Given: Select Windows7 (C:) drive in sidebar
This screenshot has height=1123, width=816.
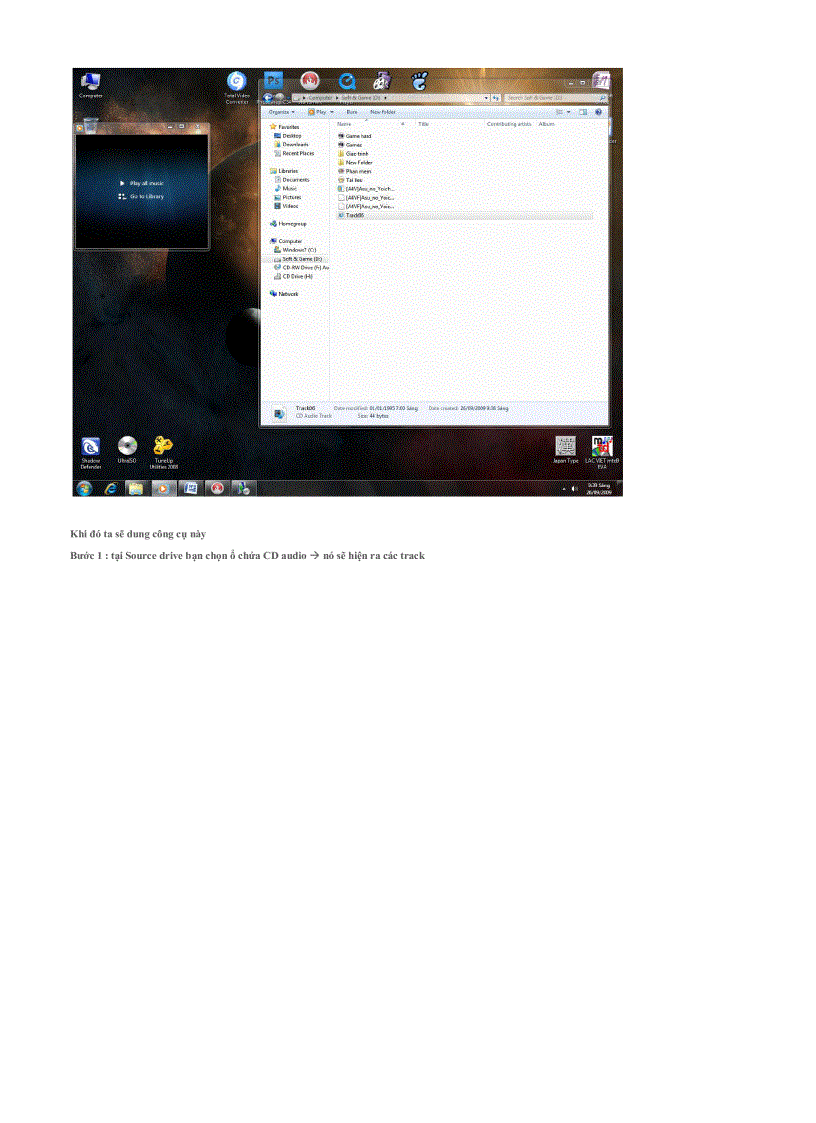Looking at the screenshot, I should click(298, 250).
